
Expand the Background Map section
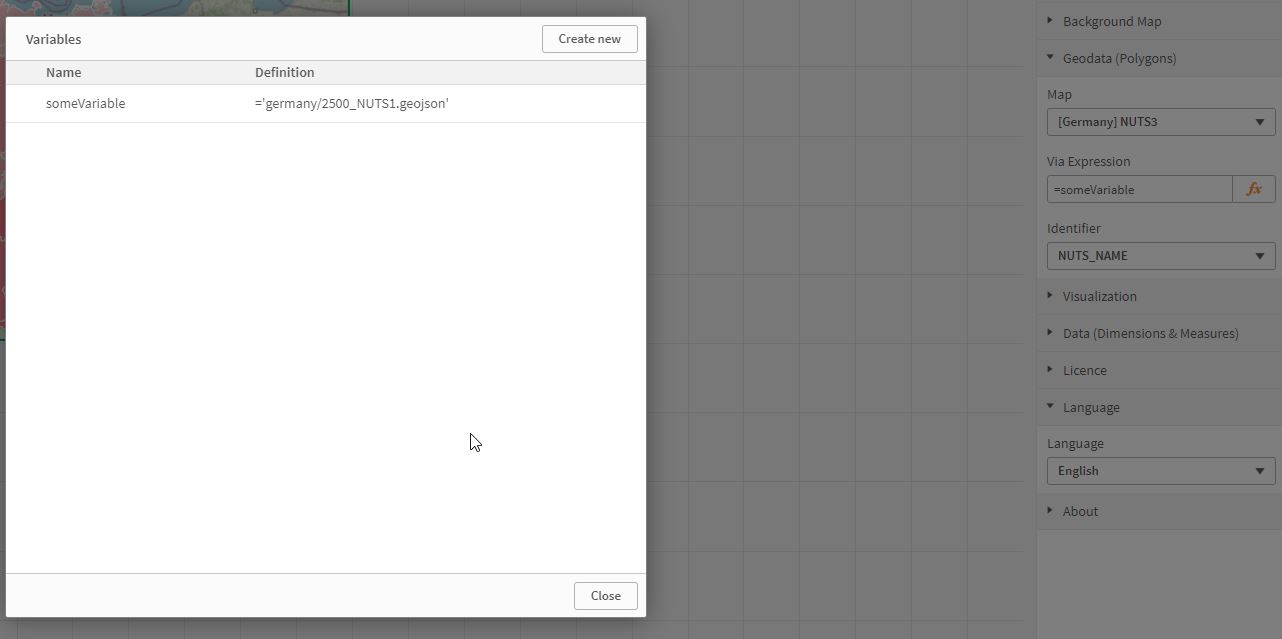[x=1111, y=21]
